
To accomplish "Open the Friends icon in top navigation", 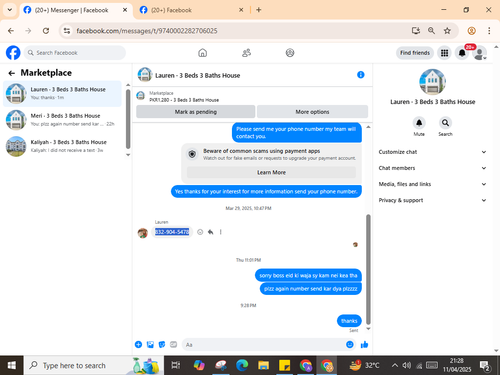I will (246, 53).
